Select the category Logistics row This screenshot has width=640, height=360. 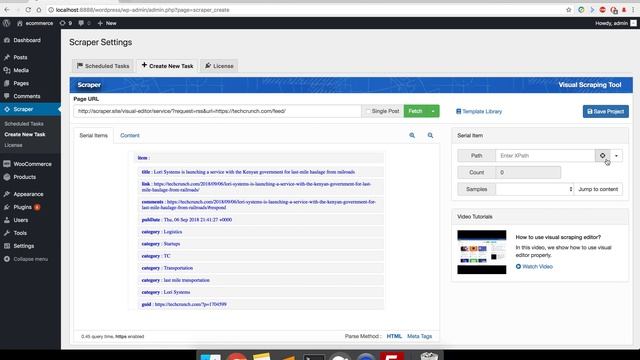tap(260, 232)
